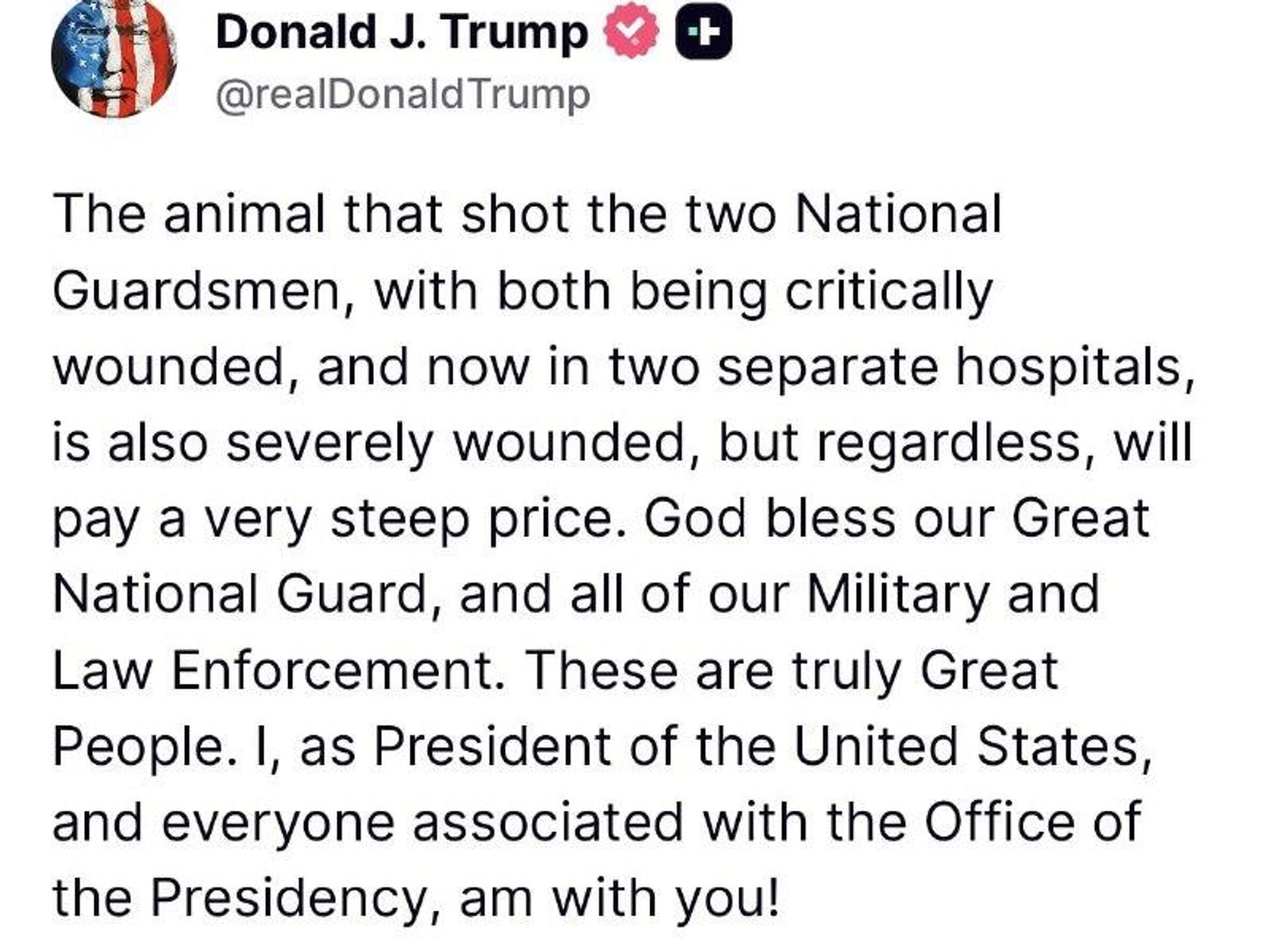Click the word "regardless" in the post
The image size is (1269, 952).
pos(948,442)
